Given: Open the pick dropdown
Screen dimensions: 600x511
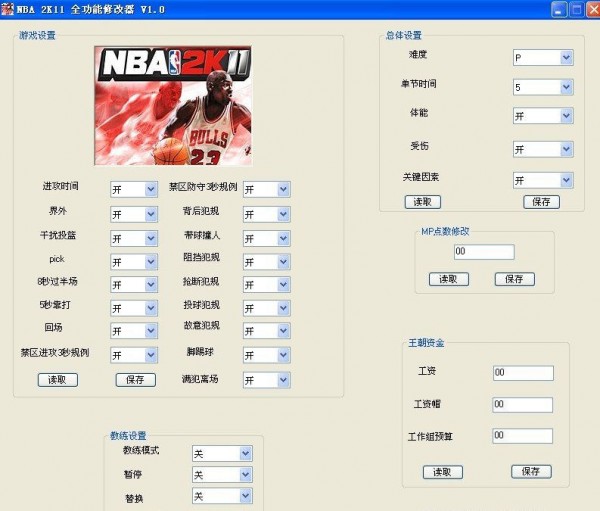Looking at the screenshot, I should tap(134, 262).
